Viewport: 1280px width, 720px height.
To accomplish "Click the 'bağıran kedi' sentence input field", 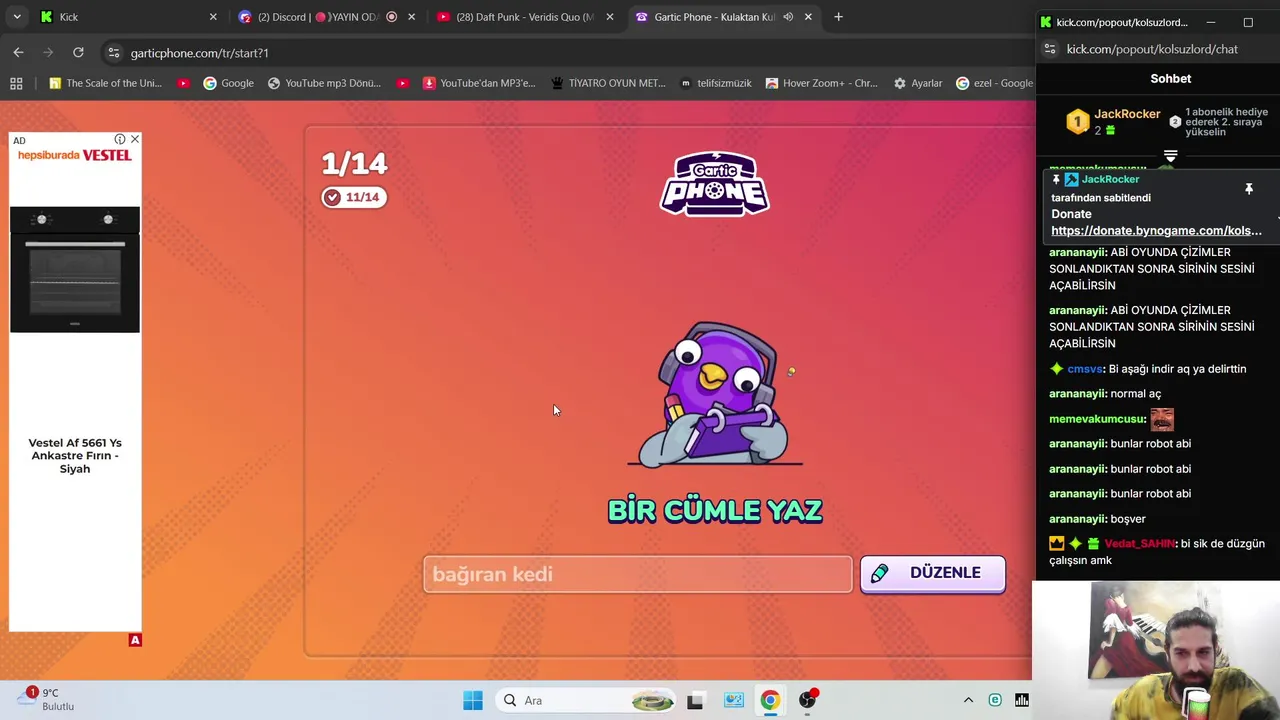I will click(637, 574).
